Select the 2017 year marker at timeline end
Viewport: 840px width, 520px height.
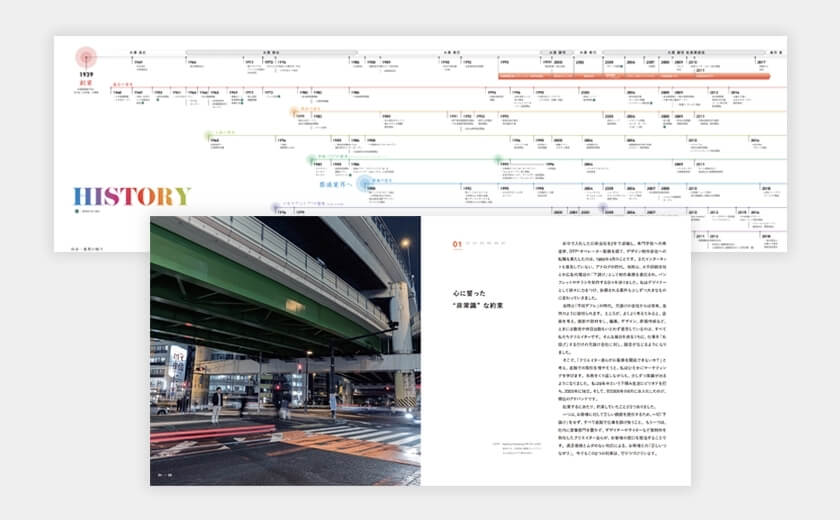(761, 62)
